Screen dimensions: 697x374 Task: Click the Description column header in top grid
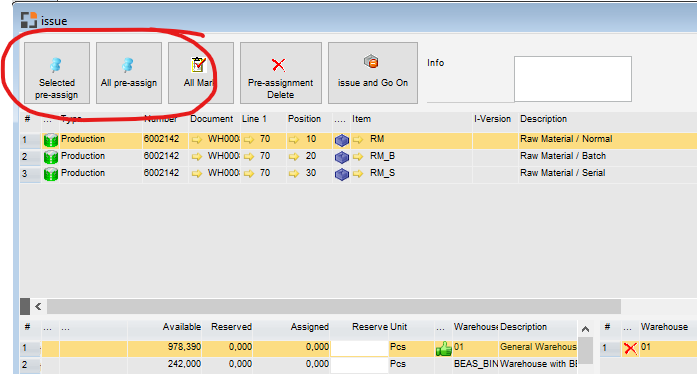tap(543, 119)
